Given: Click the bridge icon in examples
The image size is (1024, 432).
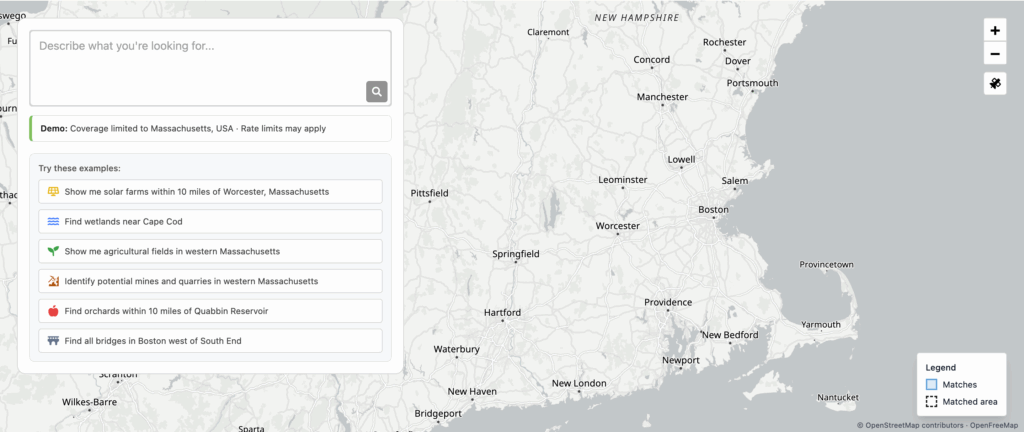Looking at the screenshot, I should coord(53,341).
